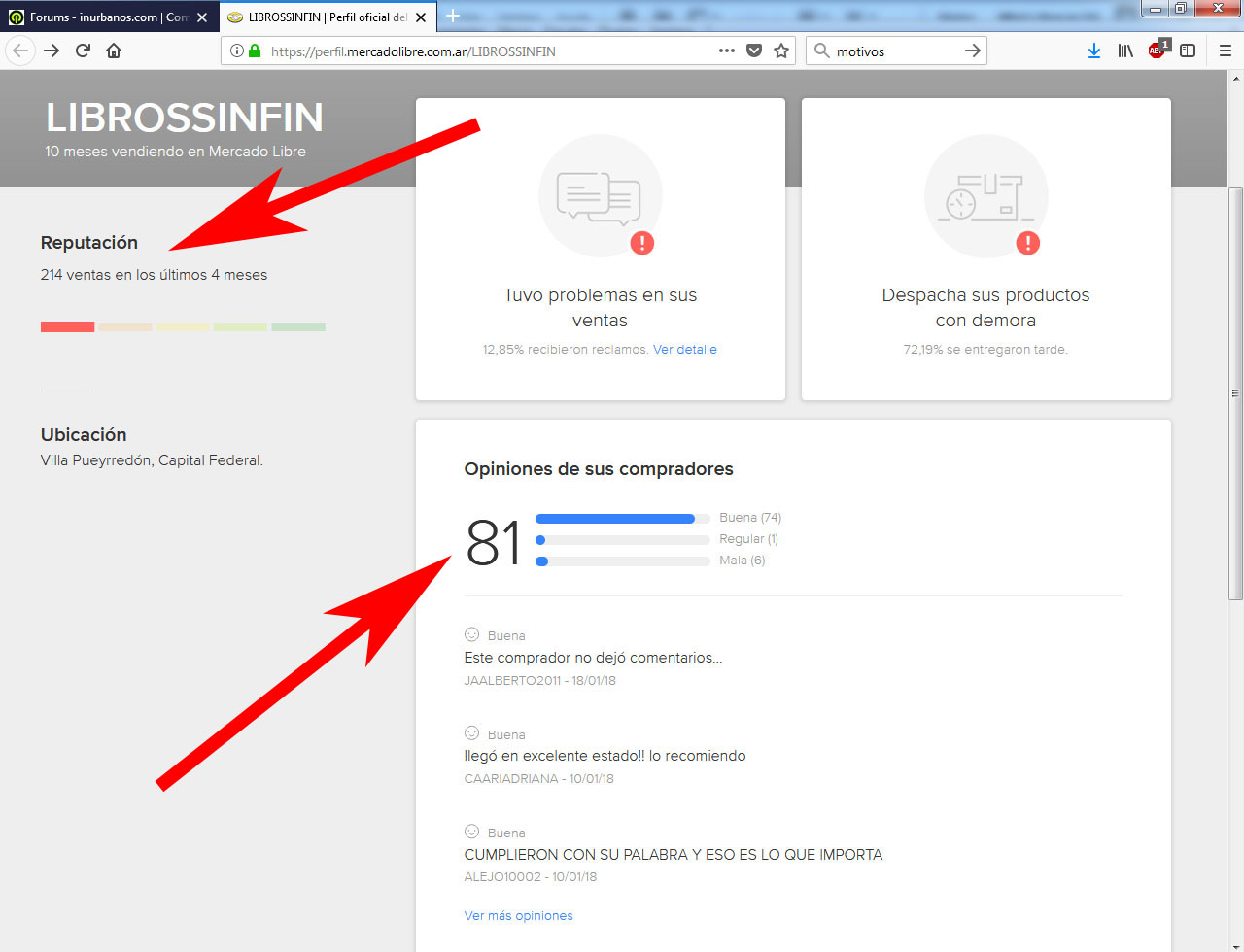Click the URL address bar
Image resolution: width=1244 pixels, height=952 pixels.
[x=486, y=51]
